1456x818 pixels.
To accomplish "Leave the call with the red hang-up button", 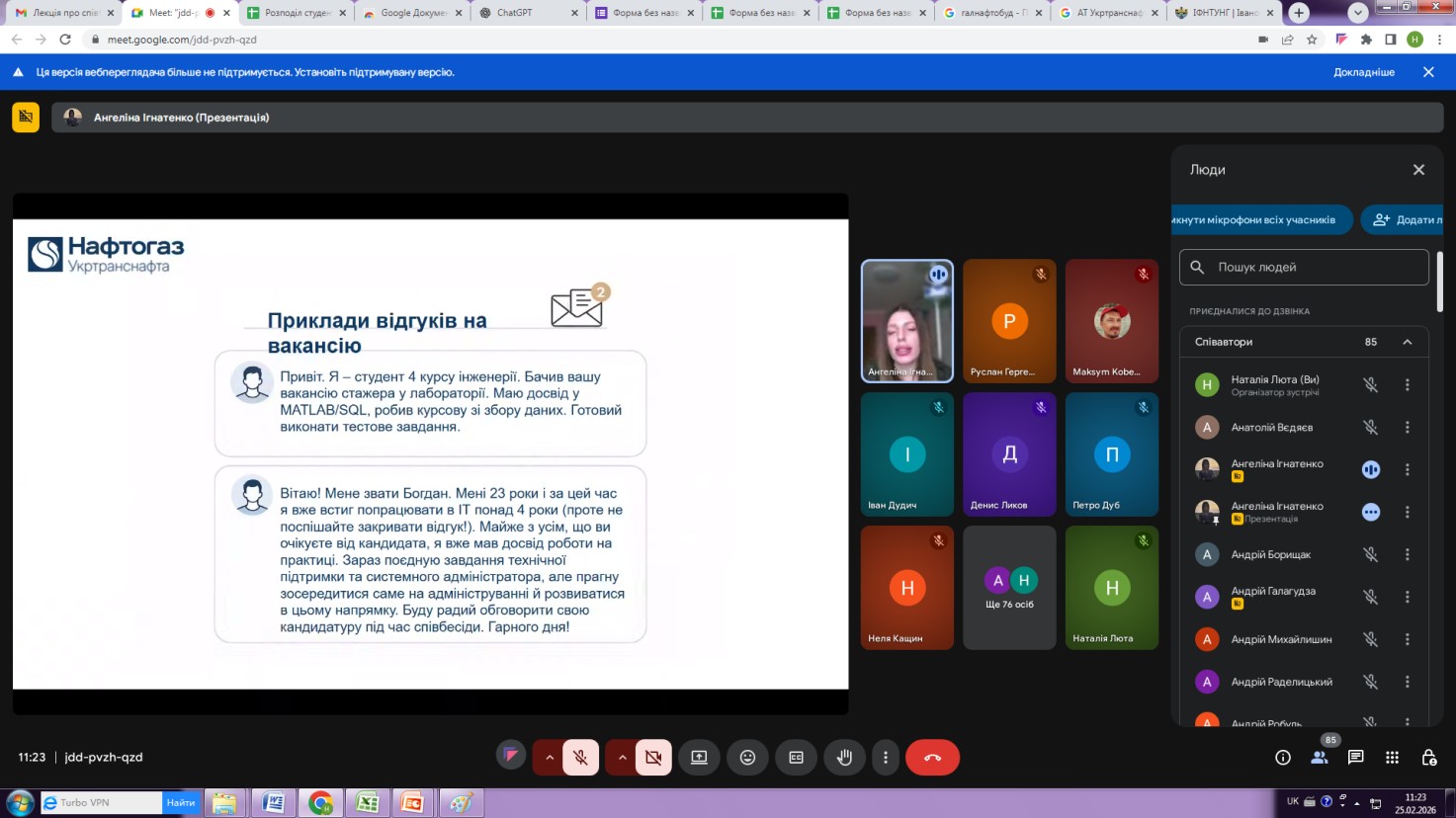I will coord(932,758).
